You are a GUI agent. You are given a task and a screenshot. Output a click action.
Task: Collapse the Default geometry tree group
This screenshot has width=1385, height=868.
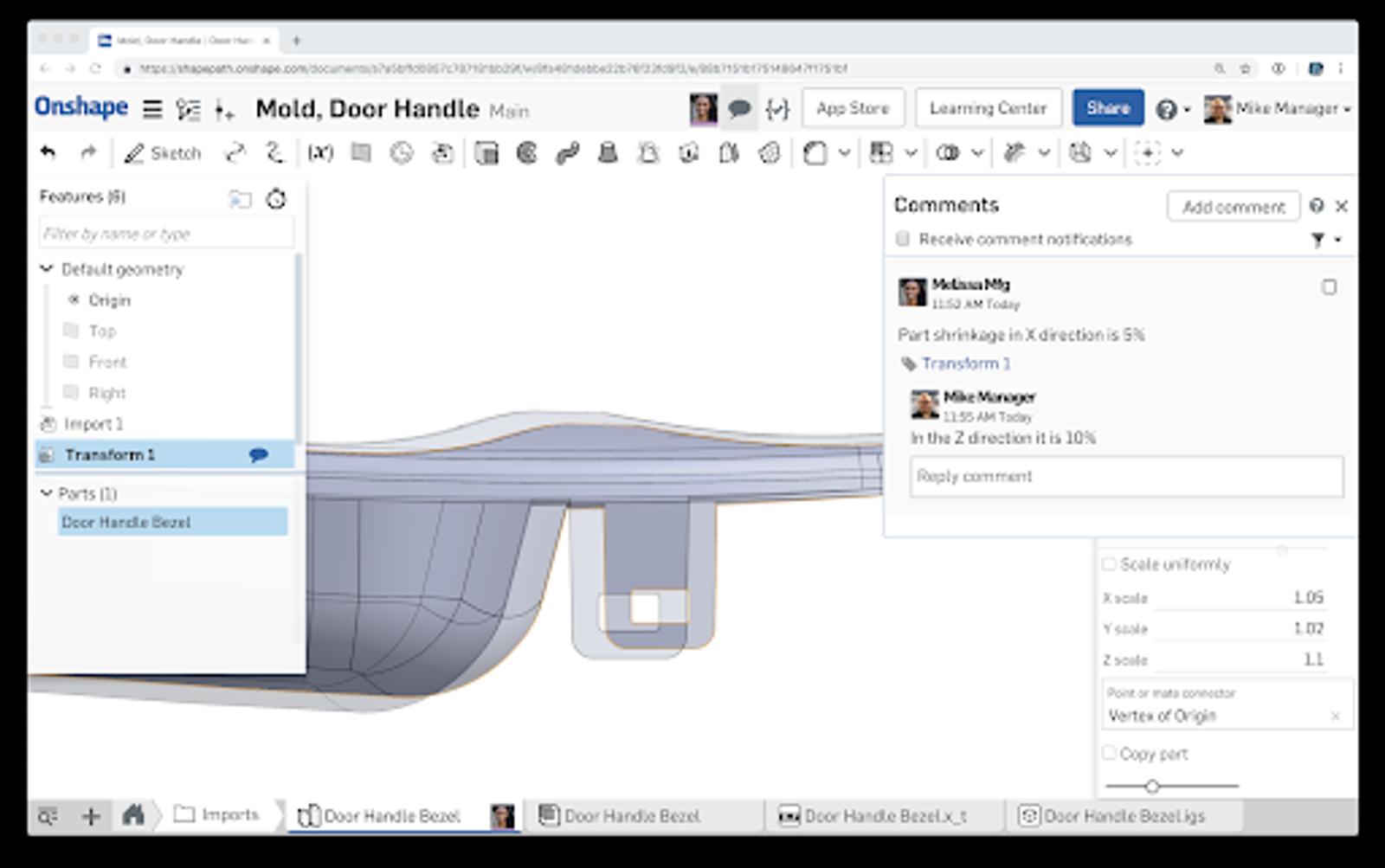(x=47, y=269)
